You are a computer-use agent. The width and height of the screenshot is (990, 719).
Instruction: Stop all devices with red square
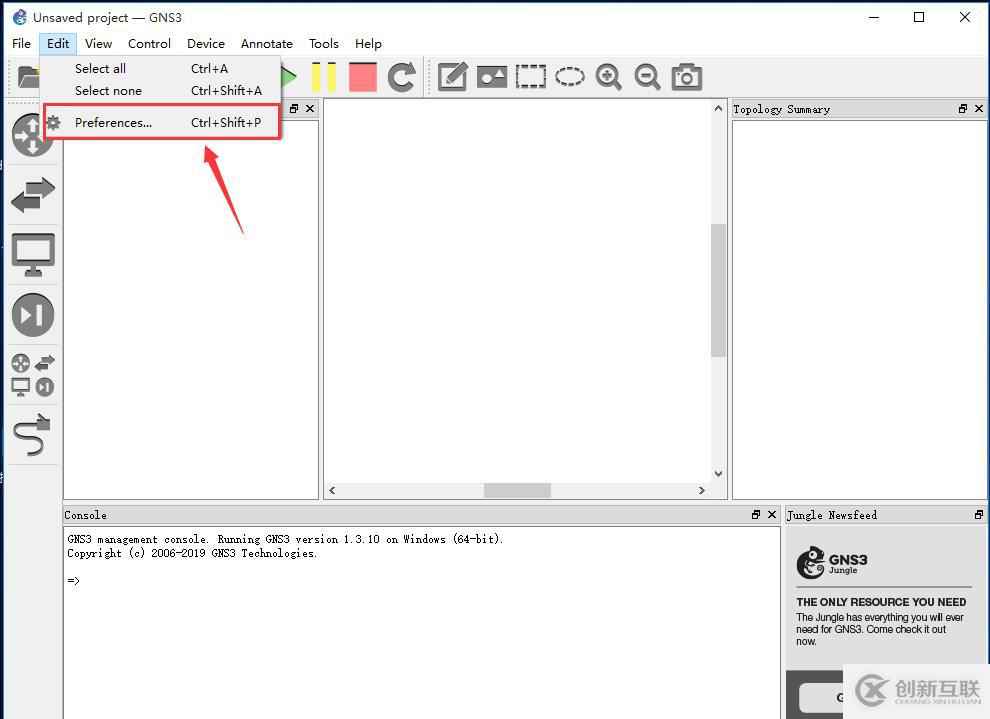pos(362,77)
